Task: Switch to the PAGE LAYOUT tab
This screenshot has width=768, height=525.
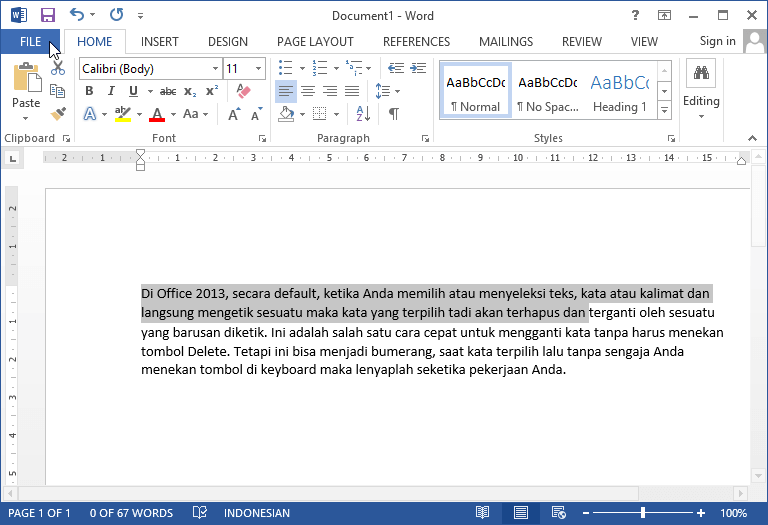Action: [315, 42]
